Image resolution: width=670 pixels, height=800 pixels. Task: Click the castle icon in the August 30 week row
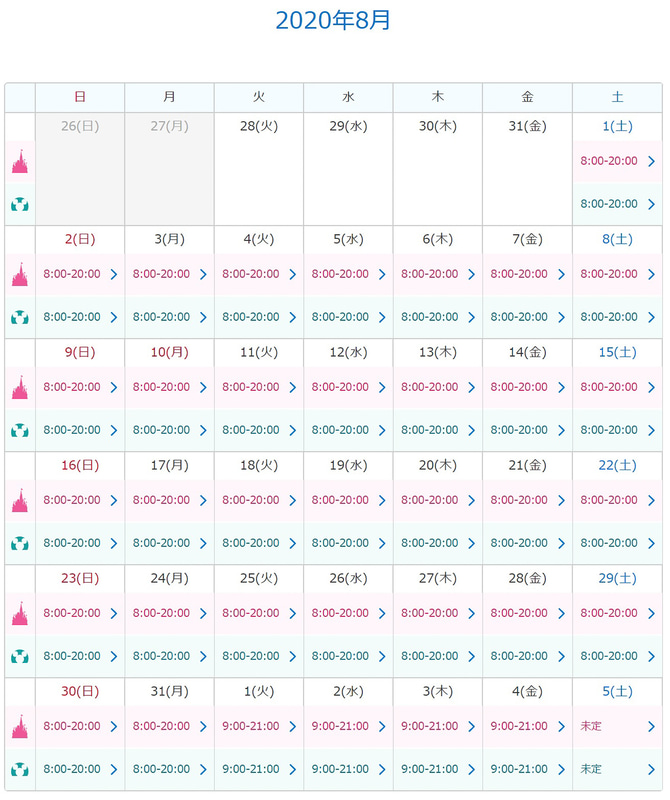click(x=20, y=726)
